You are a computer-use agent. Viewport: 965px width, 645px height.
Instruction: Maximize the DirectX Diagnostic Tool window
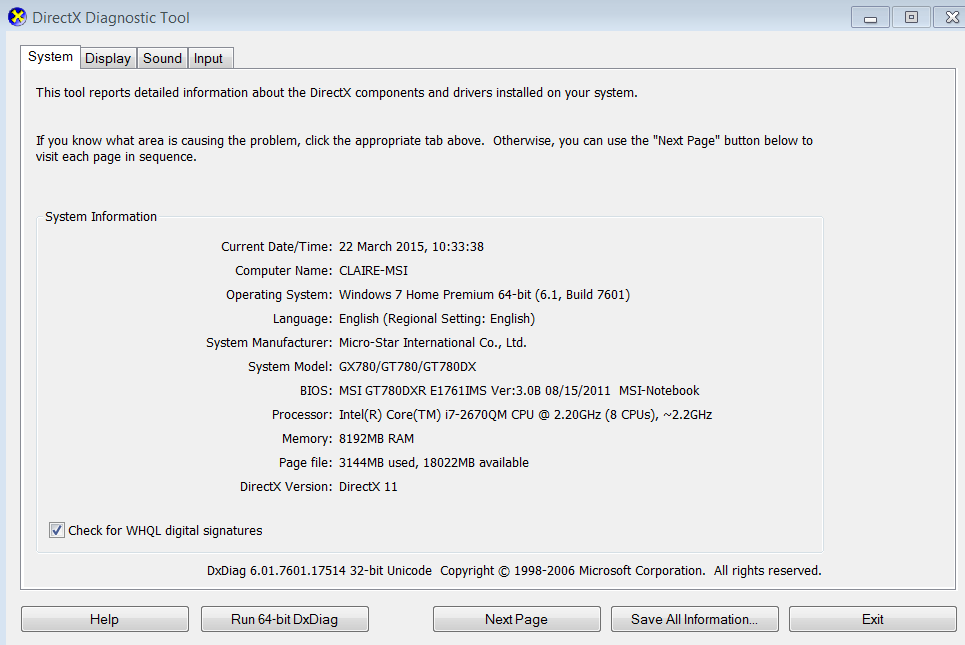coord(911,17)
